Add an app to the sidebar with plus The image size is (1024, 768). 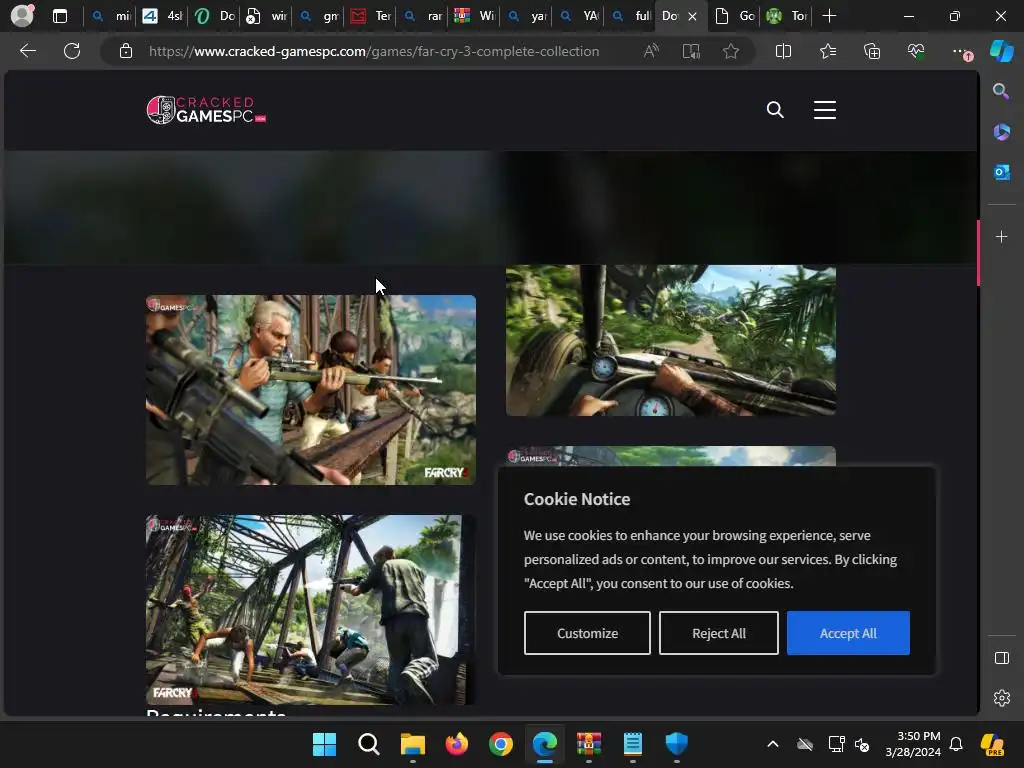[1001, 236]
